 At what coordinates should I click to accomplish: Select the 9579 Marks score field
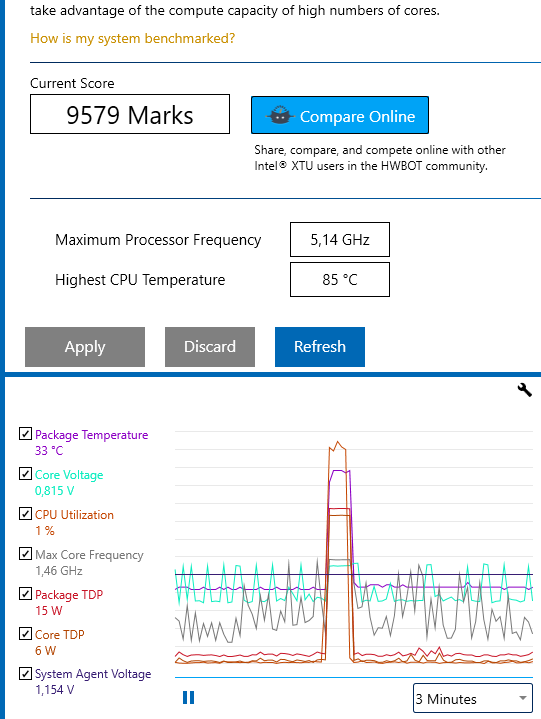[130, 114]
